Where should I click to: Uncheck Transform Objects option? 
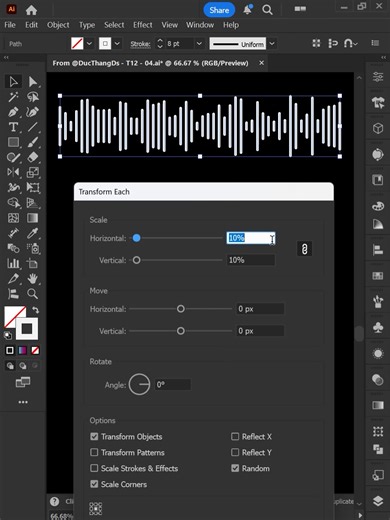94,436
